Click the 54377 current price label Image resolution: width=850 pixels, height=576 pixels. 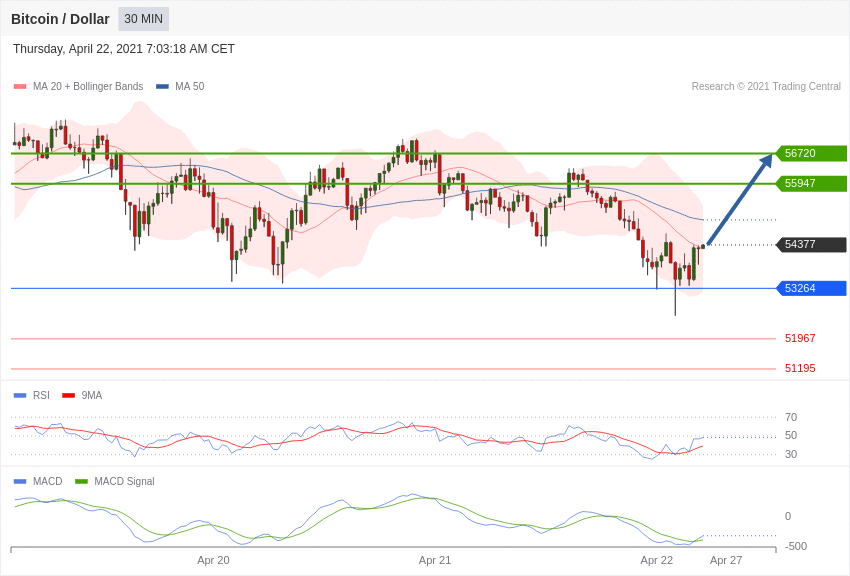point(812,244)
